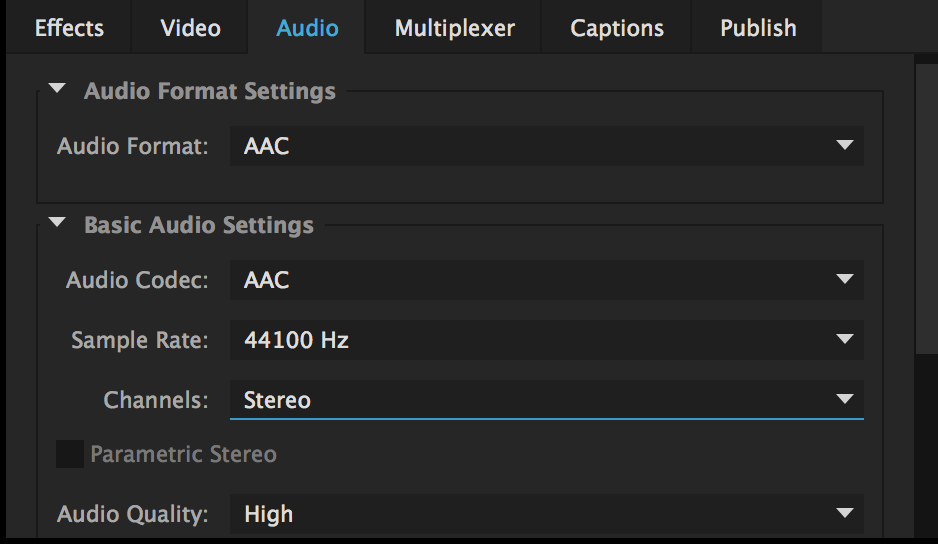Image resolution: width=938 pixels, height=544 pixels.
Task: Open the Audio Codec dropdown
Action: click(547, 280)
